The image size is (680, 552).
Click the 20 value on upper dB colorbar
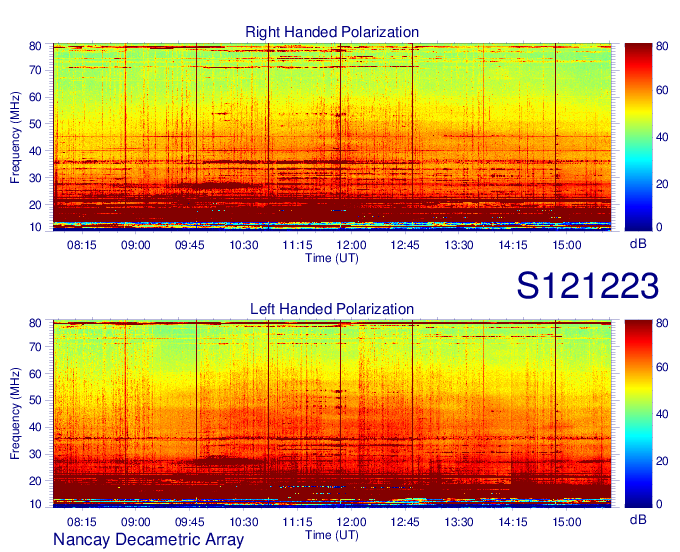(662, 184)
